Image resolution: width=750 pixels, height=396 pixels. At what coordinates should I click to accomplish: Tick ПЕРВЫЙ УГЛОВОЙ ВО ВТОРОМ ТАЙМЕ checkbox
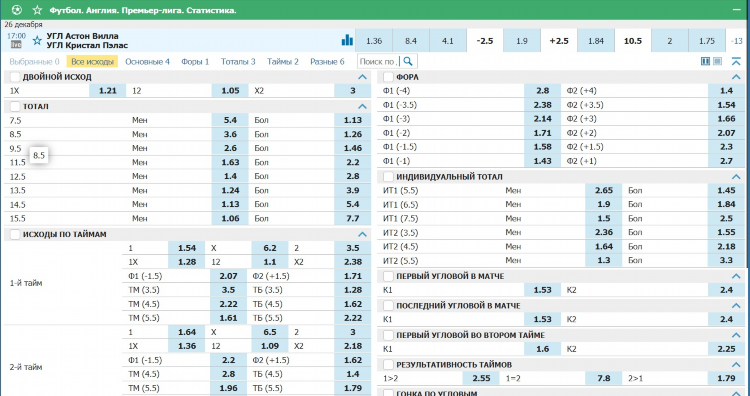pos(388,335)
